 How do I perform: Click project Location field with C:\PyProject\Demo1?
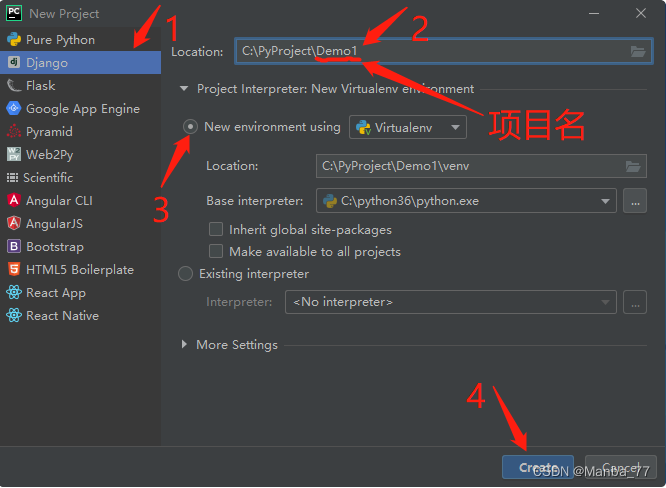(443, 51)
